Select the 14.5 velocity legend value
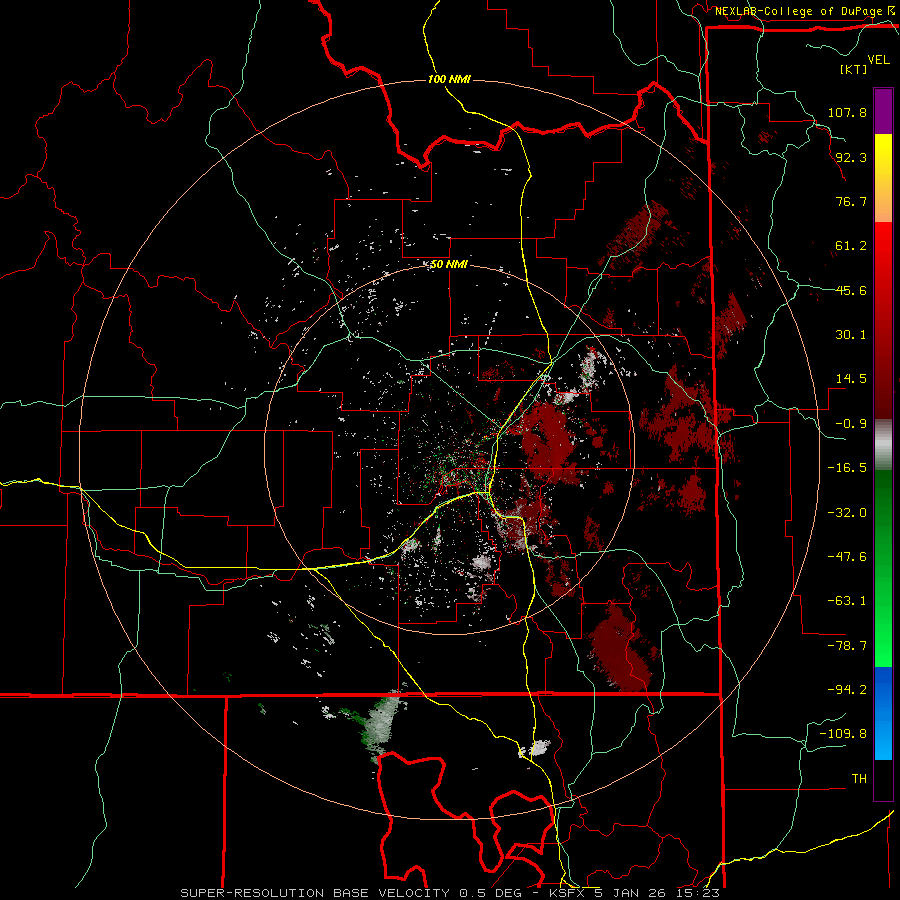Image resolution: width=900 pixels, height=900 pixels. (851, 379)
